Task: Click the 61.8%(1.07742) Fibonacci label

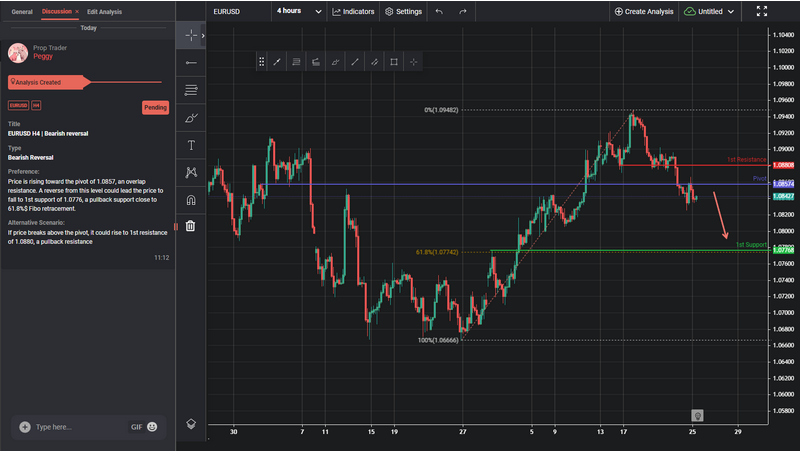Action: click(x=437, y=252)
